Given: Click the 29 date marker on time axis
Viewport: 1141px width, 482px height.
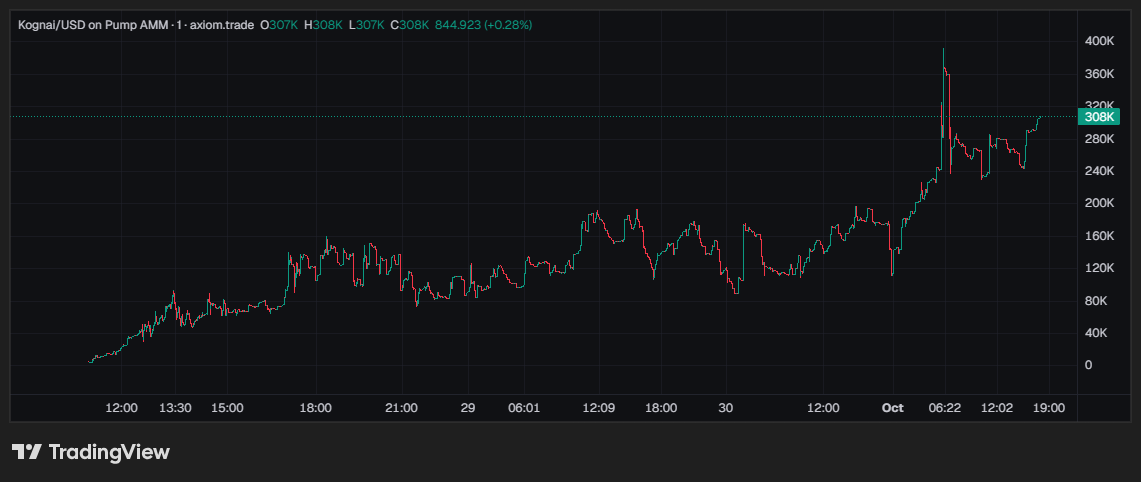Looking at the screenshot, I should (x=468, y=408).
